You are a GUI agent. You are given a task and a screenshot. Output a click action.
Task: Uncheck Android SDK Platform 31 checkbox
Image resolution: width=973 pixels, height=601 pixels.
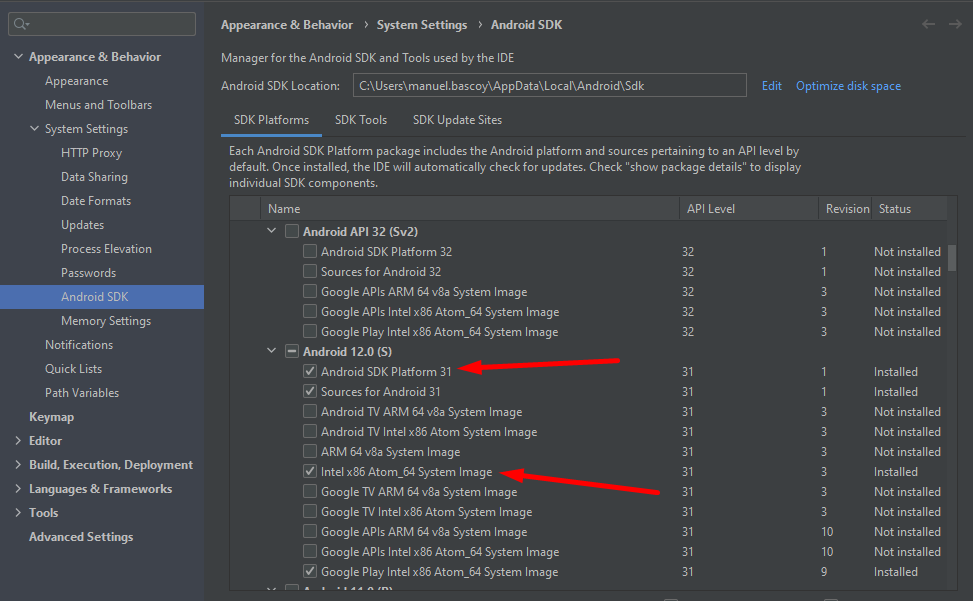pos(310,372)
